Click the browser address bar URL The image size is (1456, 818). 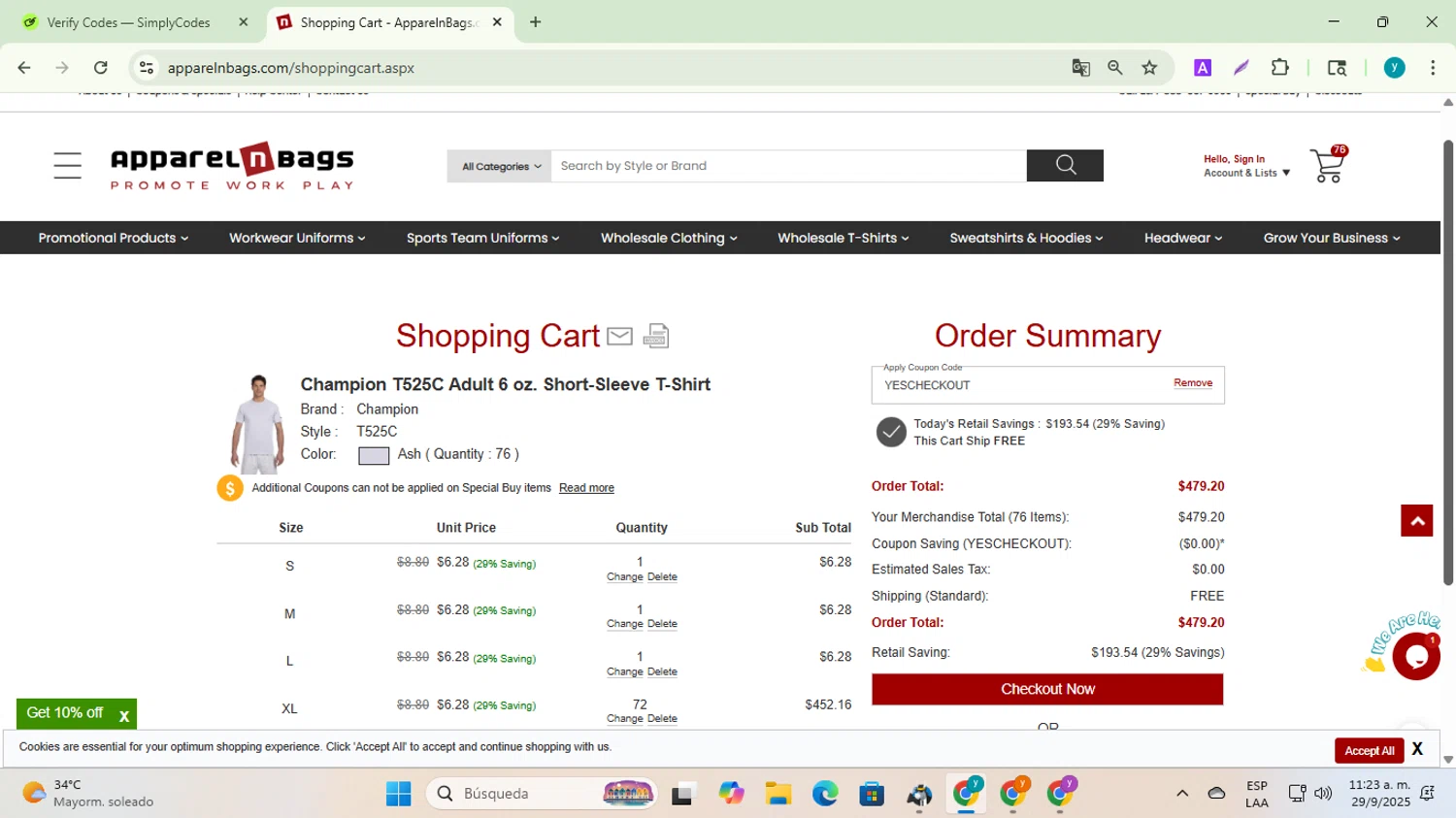coord(290,68)
